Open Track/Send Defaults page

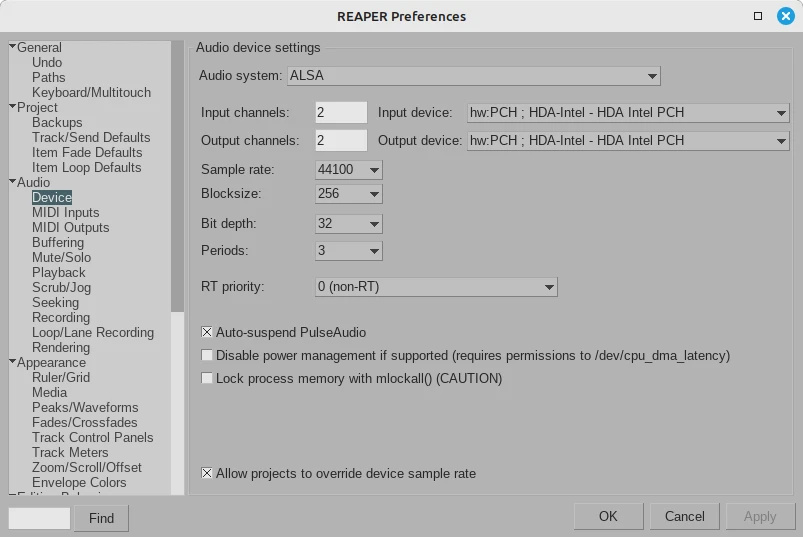pyautogui.click(x=91, y=137)
